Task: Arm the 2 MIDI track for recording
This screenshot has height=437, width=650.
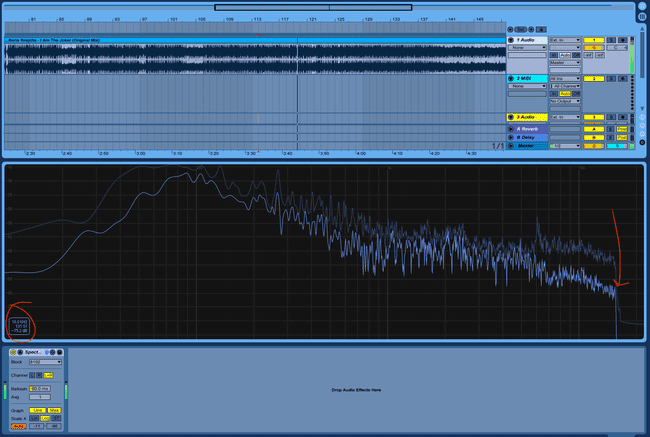Action: [x=623, y=78]
